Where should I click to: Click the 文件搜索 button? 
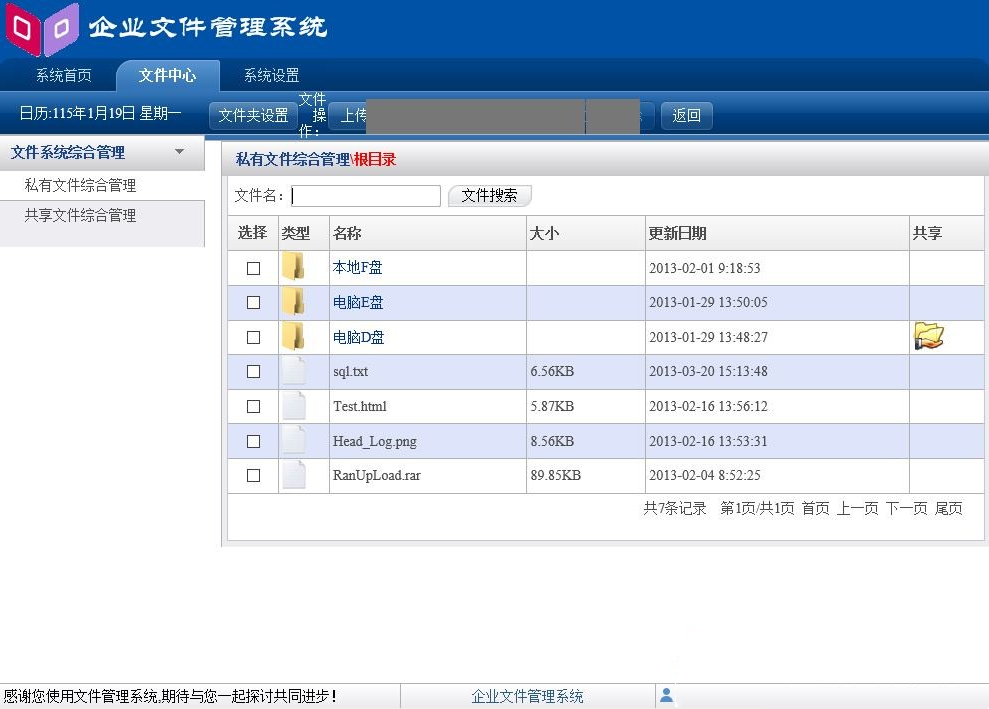pyautogui.click(x=489, y=196)
